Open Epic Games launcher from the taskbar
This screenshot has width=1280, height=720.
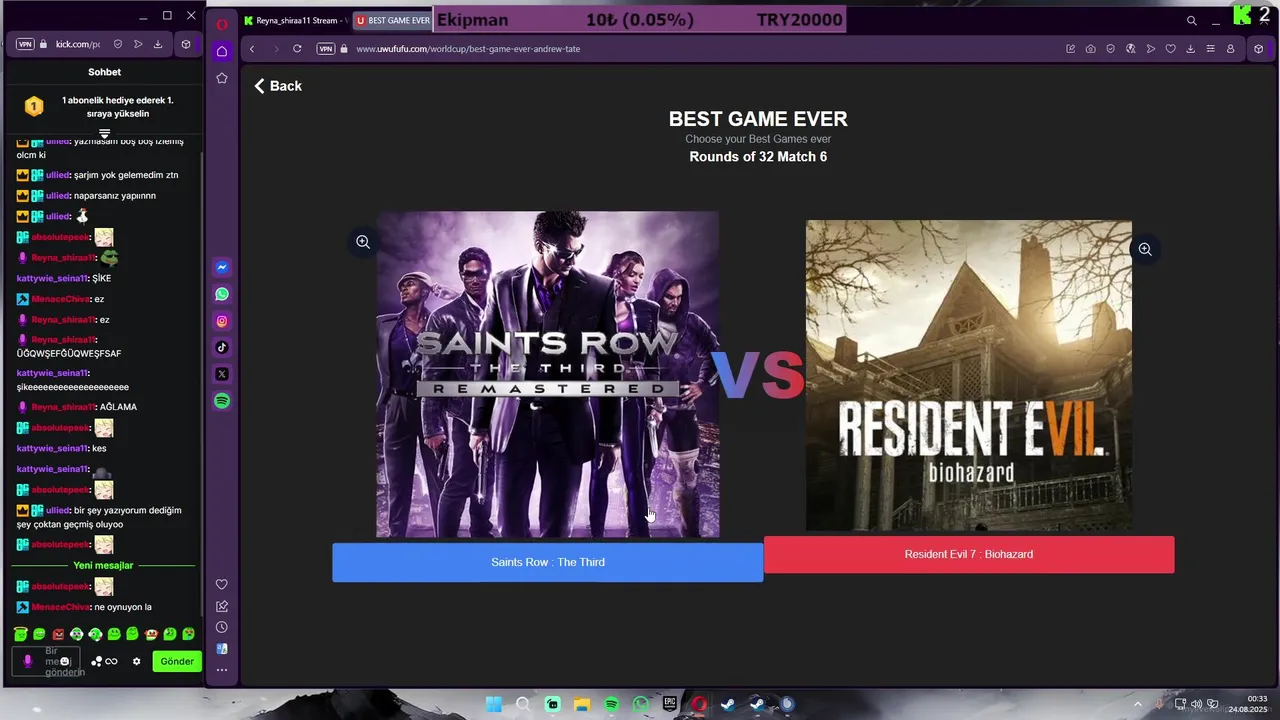tap(669, 704)
